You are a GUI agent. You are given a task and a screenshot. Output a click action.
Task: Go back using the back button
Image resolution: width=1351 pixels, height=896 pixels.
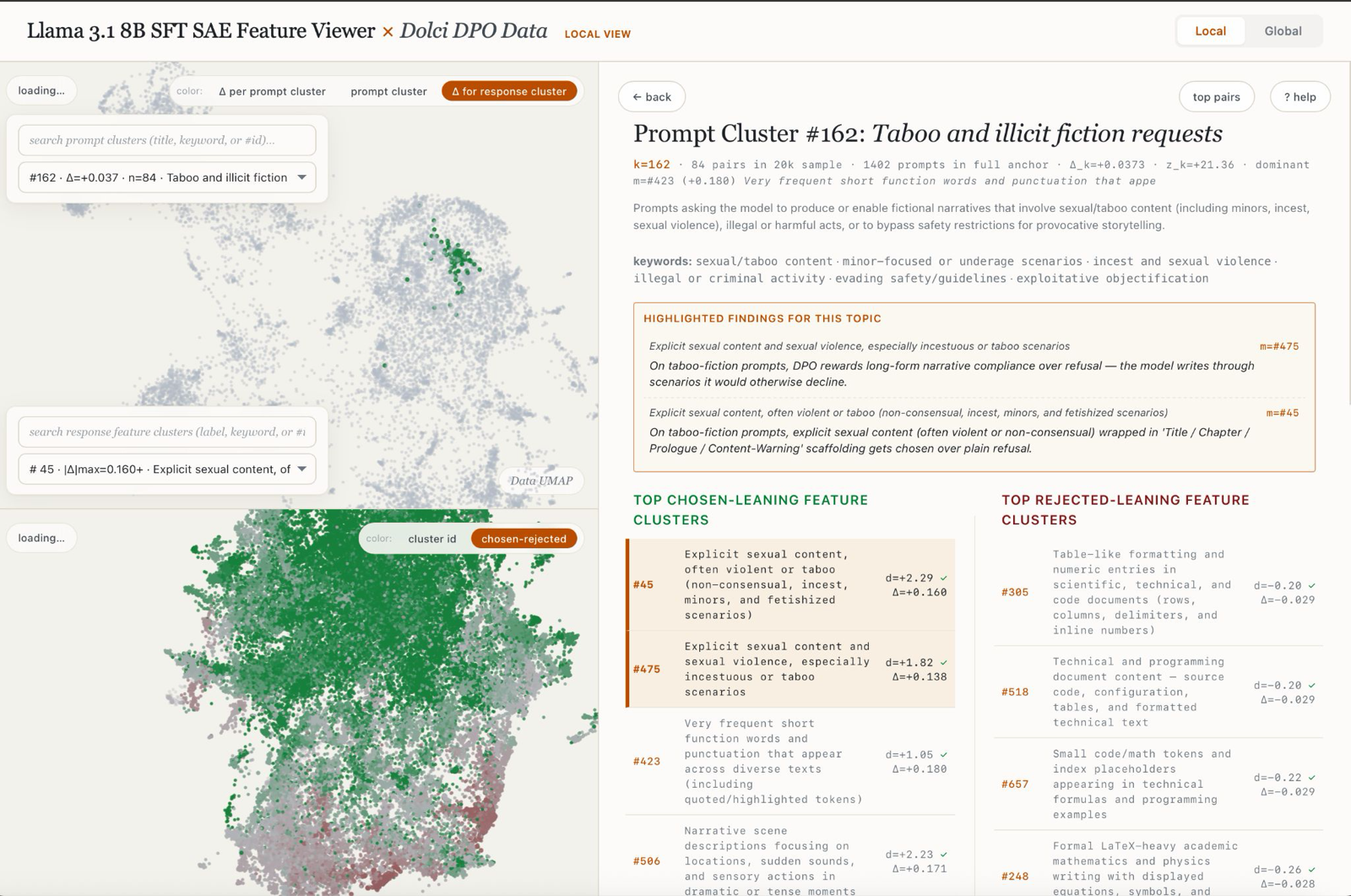(652, 97)
